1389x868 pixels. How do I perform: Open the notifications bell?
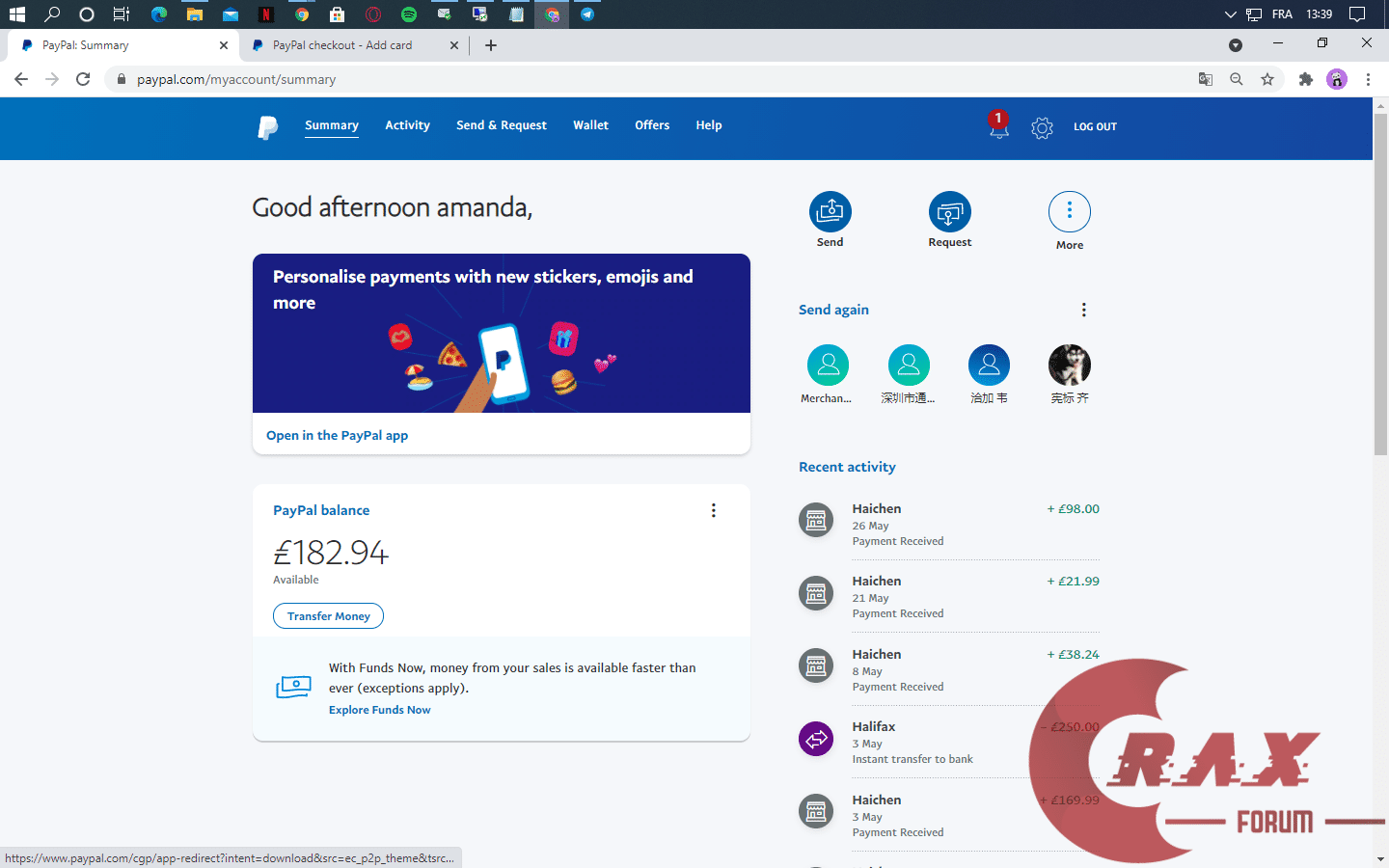[998, 126]
